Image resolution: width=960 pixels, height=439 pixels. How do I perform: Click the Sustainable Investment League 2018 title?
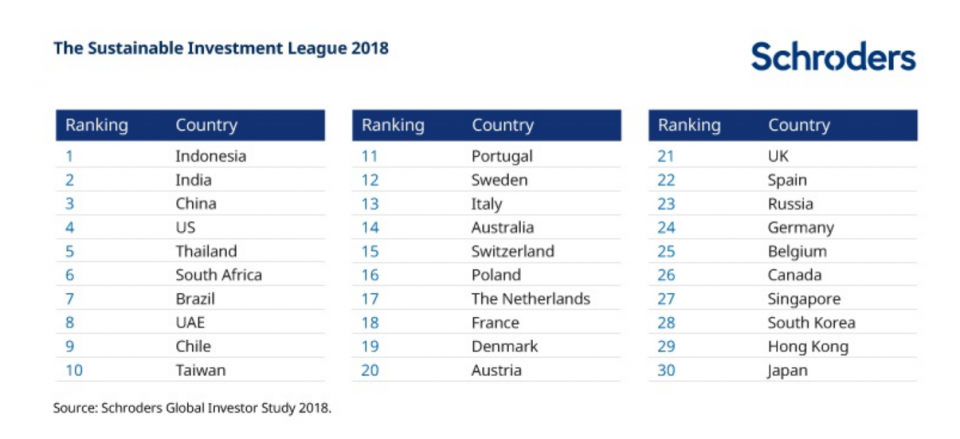221,48
